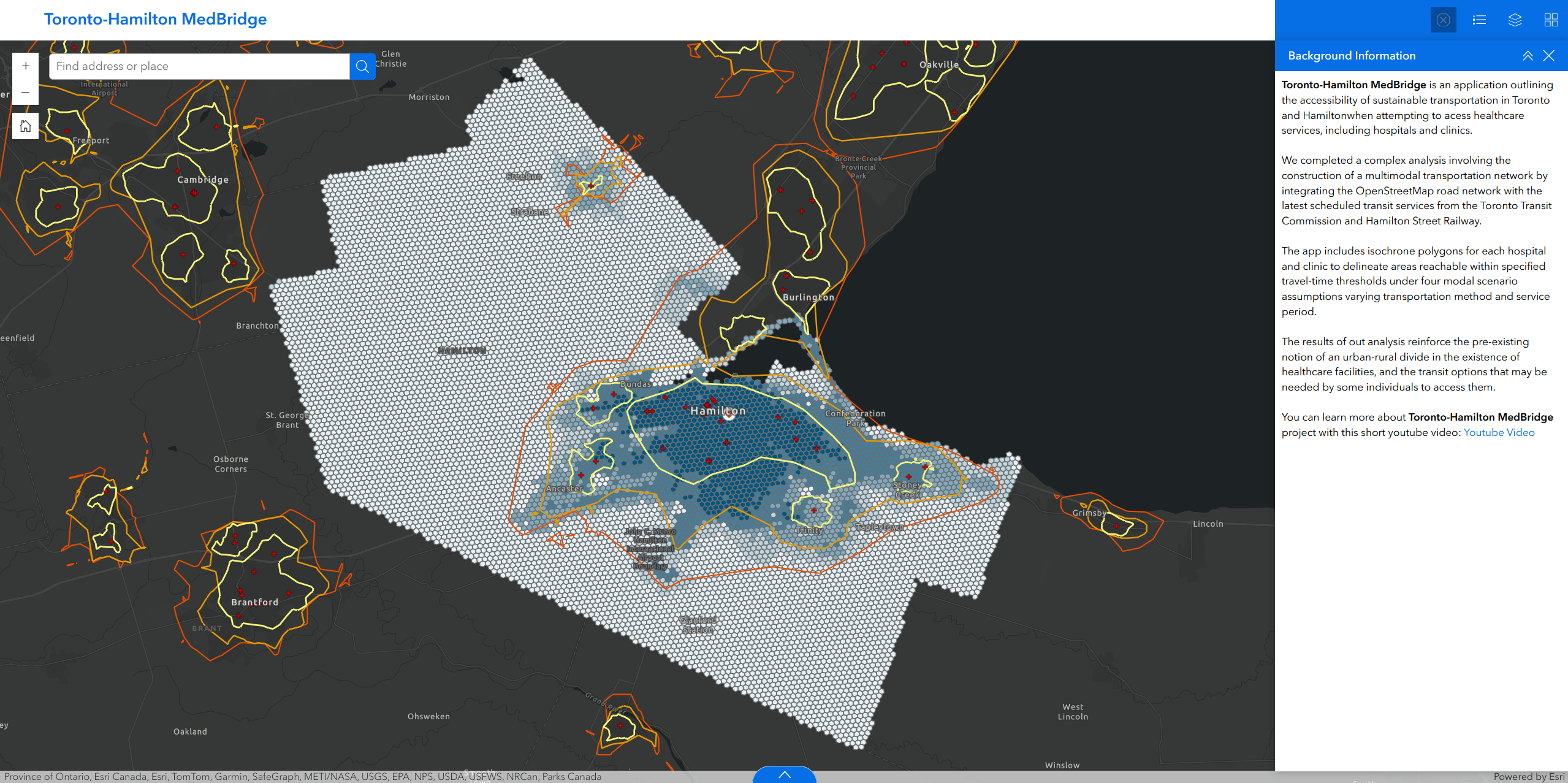The height and width of the screenshot is (783, 1568).
Task: Close the Background Information panel
Action: (x=1549, y=56)
